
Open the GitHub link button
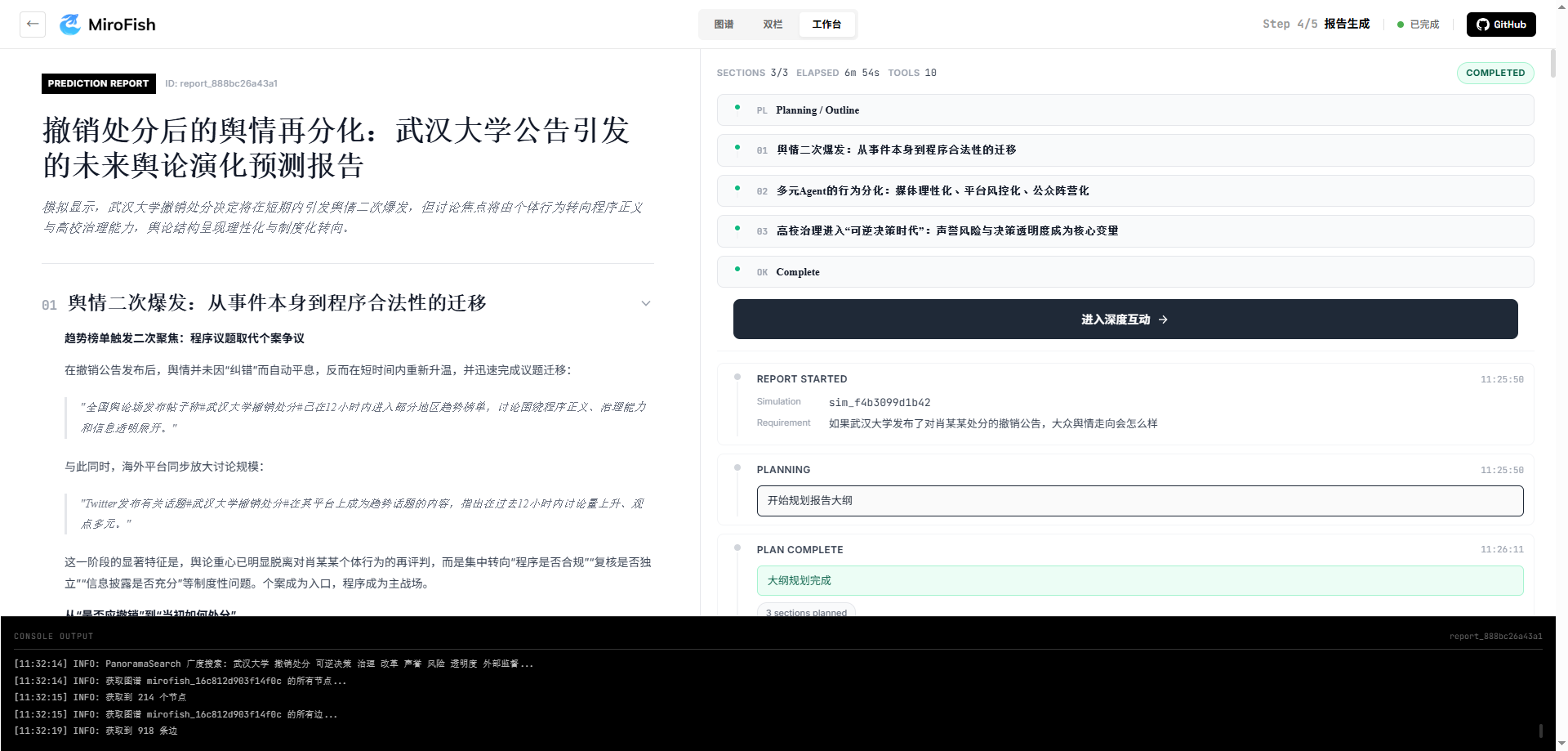coord(1500,25)
